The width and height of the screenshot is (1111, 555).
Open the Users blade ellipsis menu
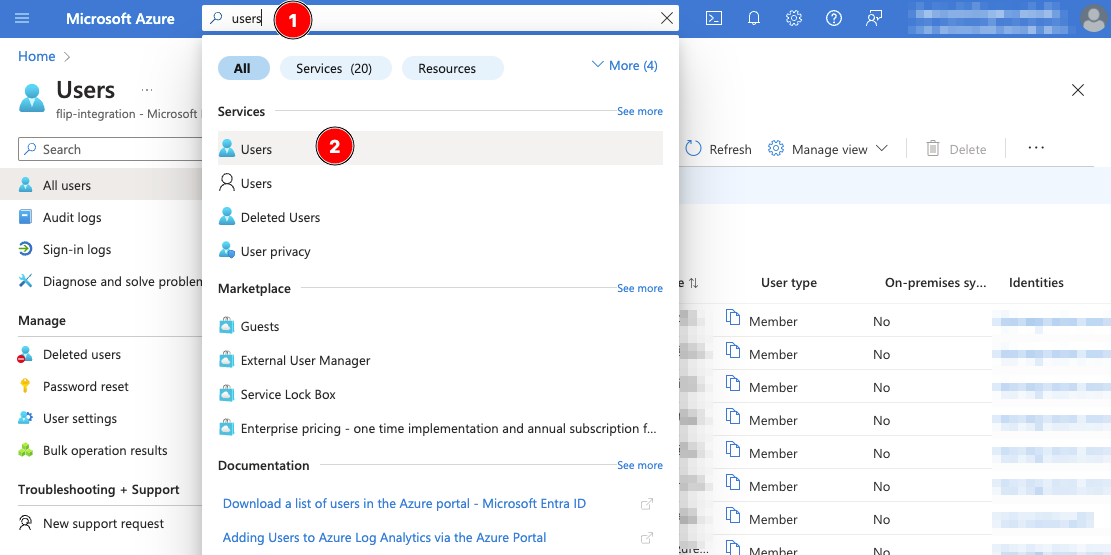coord(147,90)
